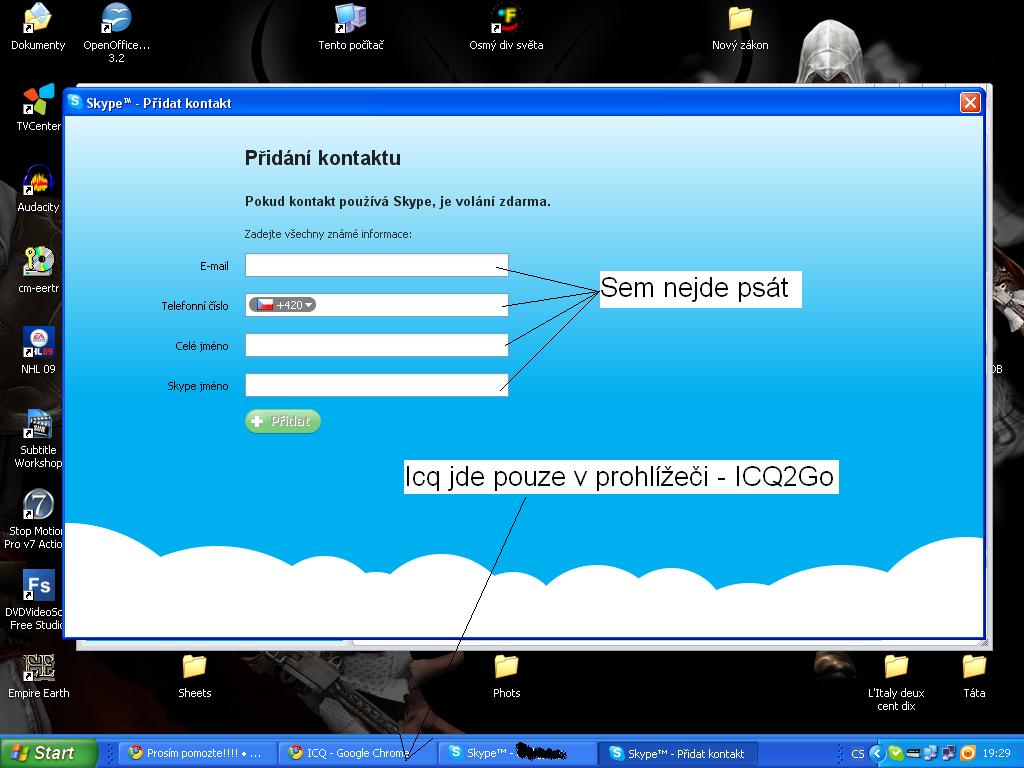Switch to Prosím pomozte Chrome taskbar item
Image resolution: width=1024 pixels, height=768 pixels.
click(x=196, y=753)
